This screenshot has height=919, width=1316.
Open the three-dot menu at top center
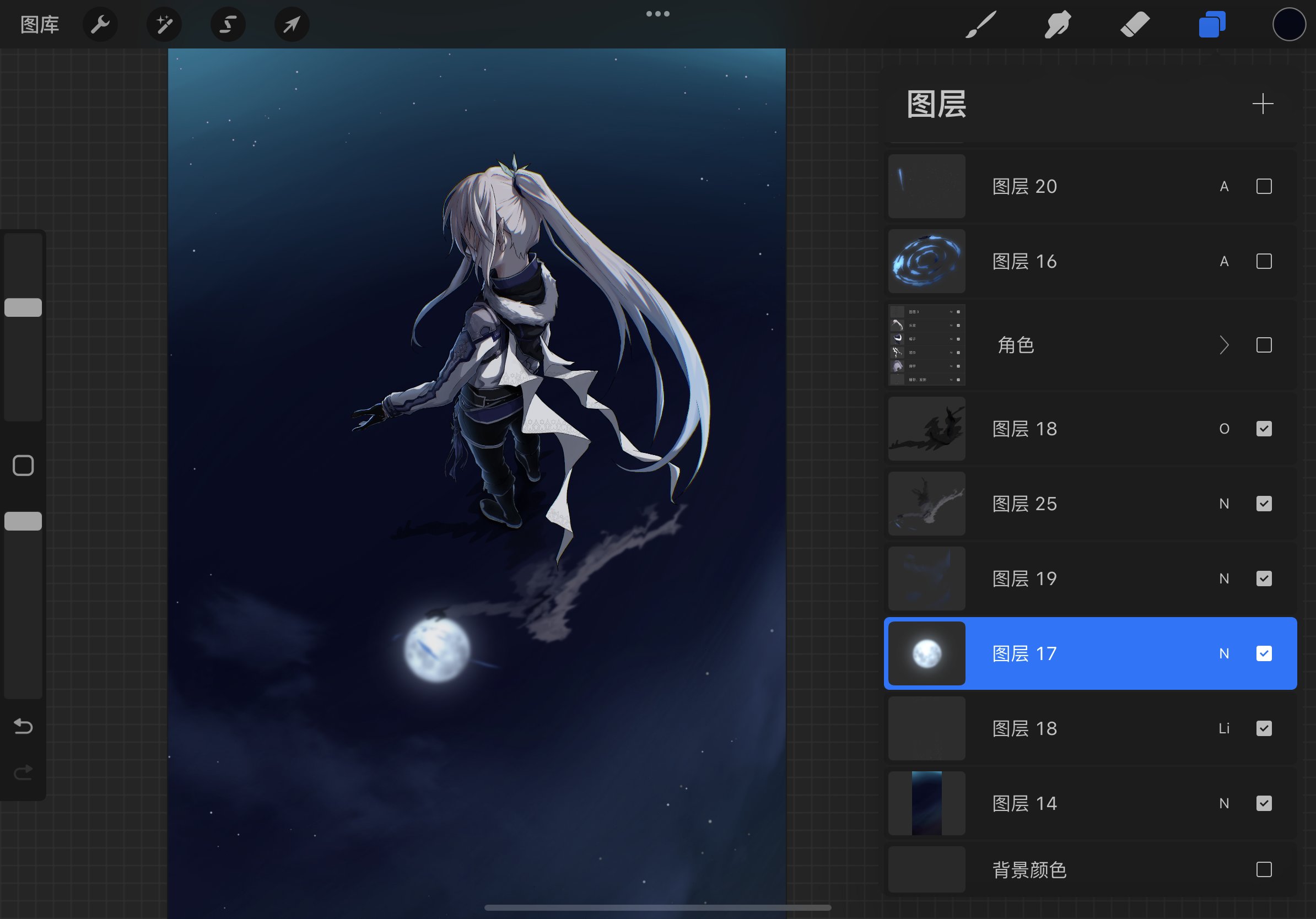tap(657, 14)
